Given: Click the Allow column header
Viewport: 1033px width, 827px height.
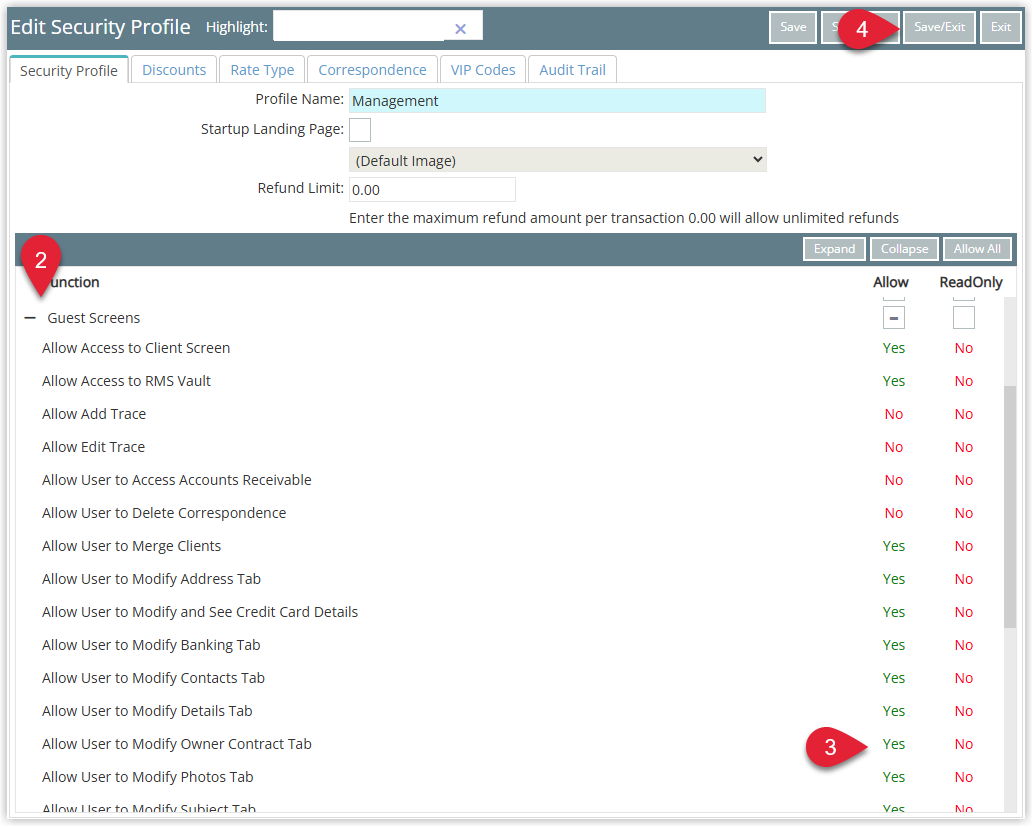Looking at the screenshot, I should (891, 283).
